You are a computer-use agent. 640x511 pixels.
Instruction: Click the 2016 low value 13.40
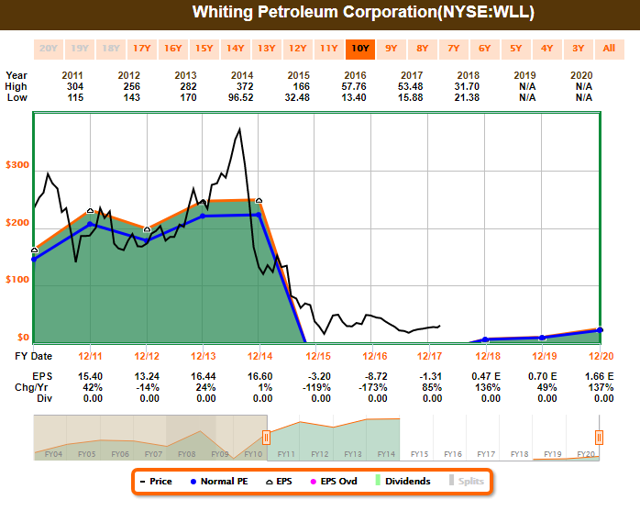point(354,98)
